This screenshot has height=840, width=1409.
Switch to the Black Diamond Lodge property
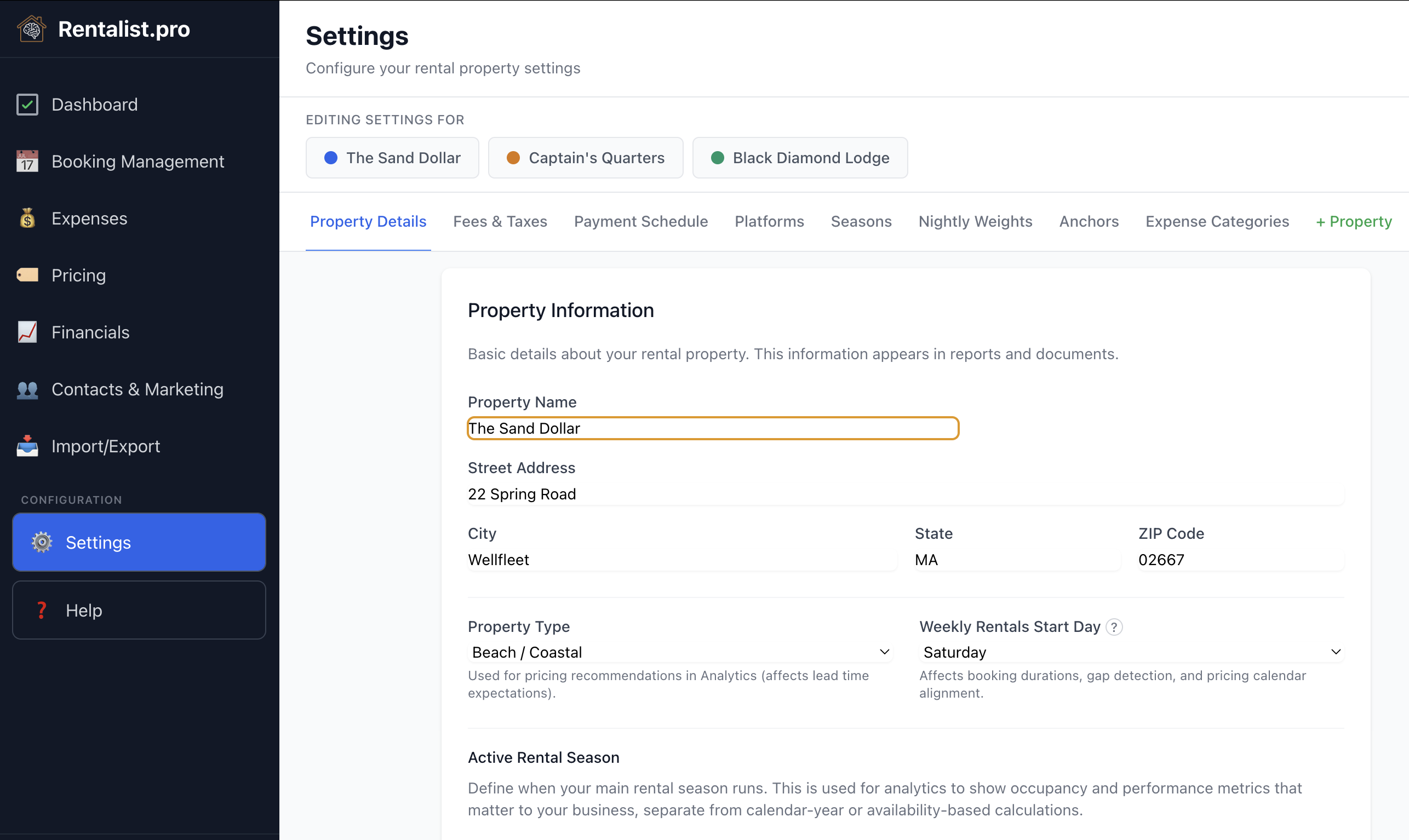tap(799, 157)
